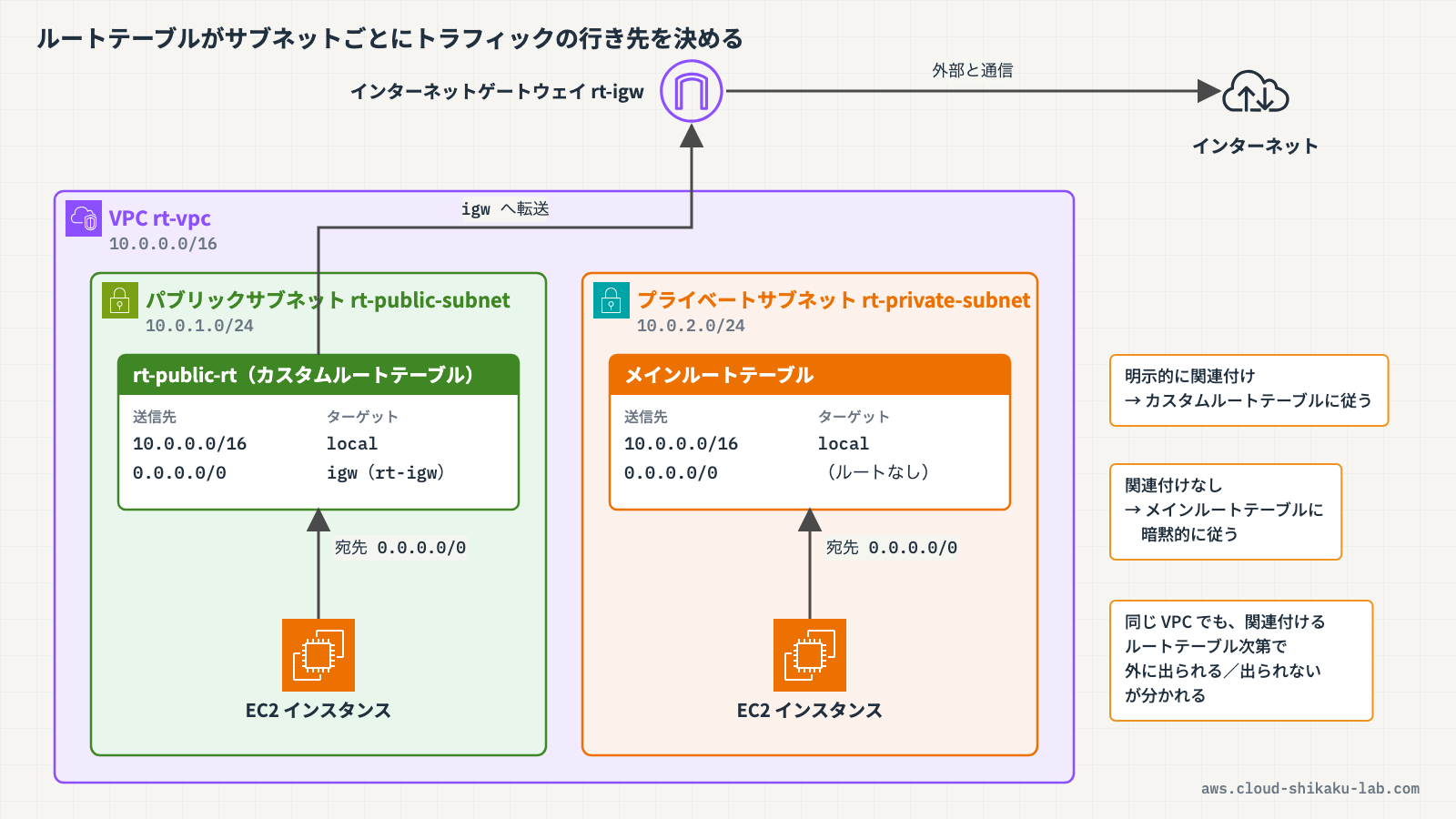Click the rt-public-rt custom route table header
The height and width of the screenshot is (819, 1456).
click(x=318, y=375)
